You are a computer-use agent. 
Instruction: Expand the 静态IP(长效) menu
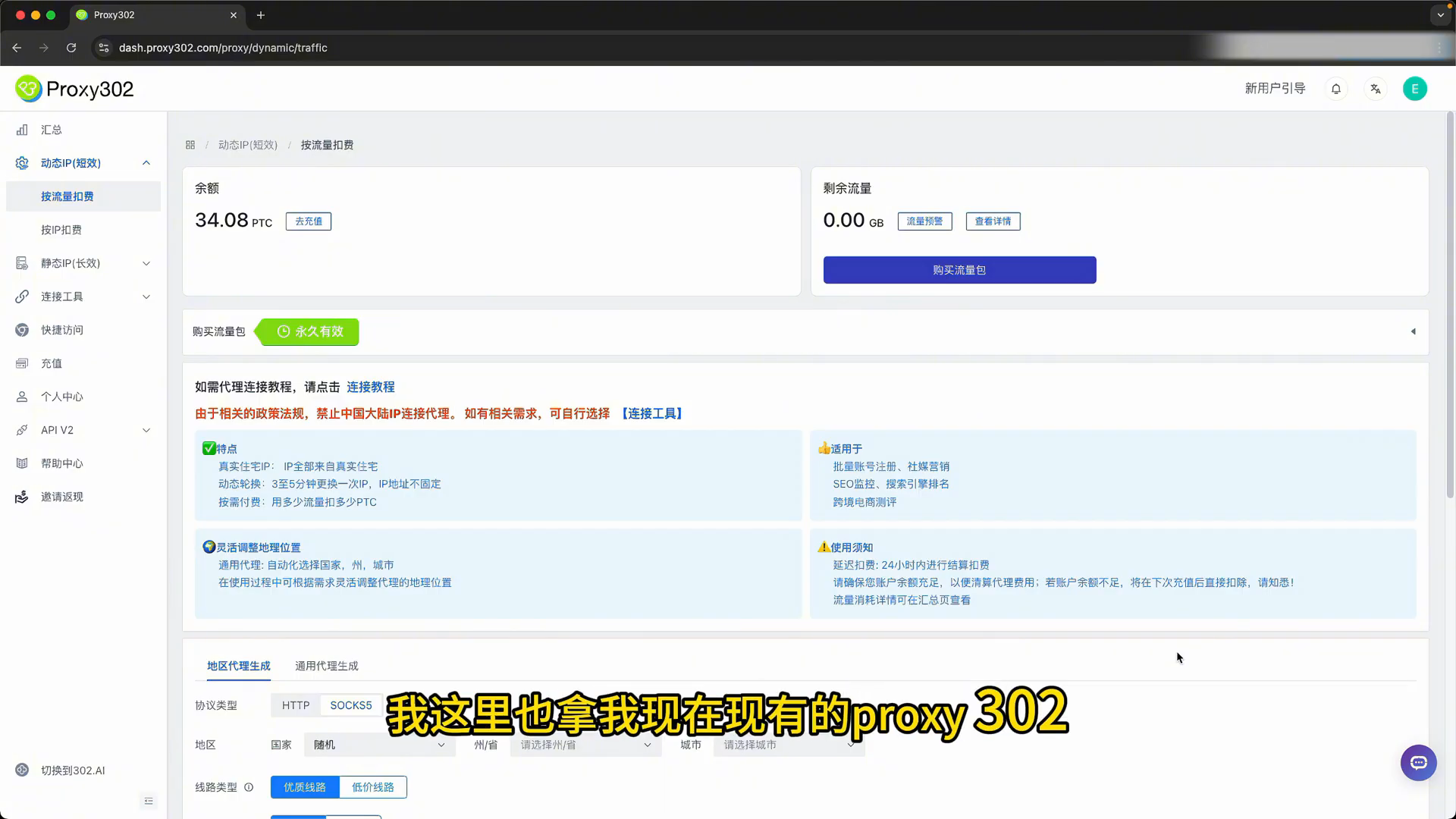(x=146, y=263)
